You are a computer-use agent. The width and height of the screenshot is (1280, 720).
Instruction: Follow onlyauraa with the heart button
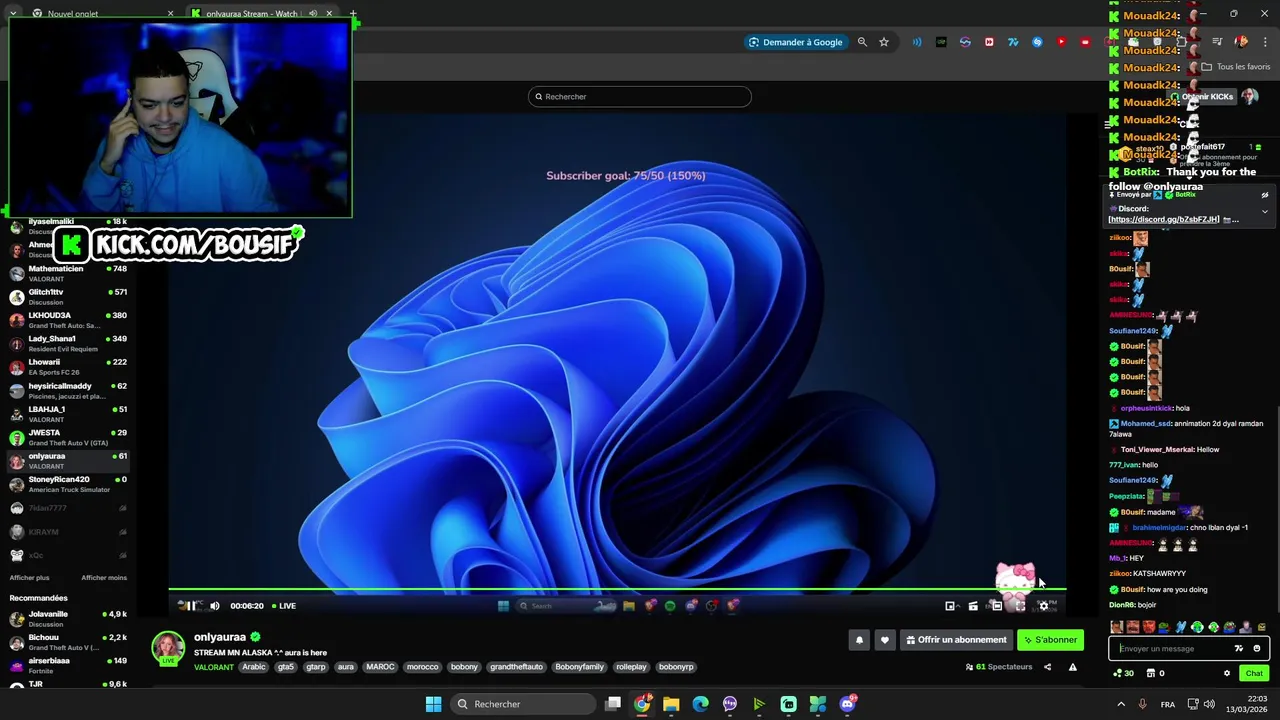click(884, 640)
